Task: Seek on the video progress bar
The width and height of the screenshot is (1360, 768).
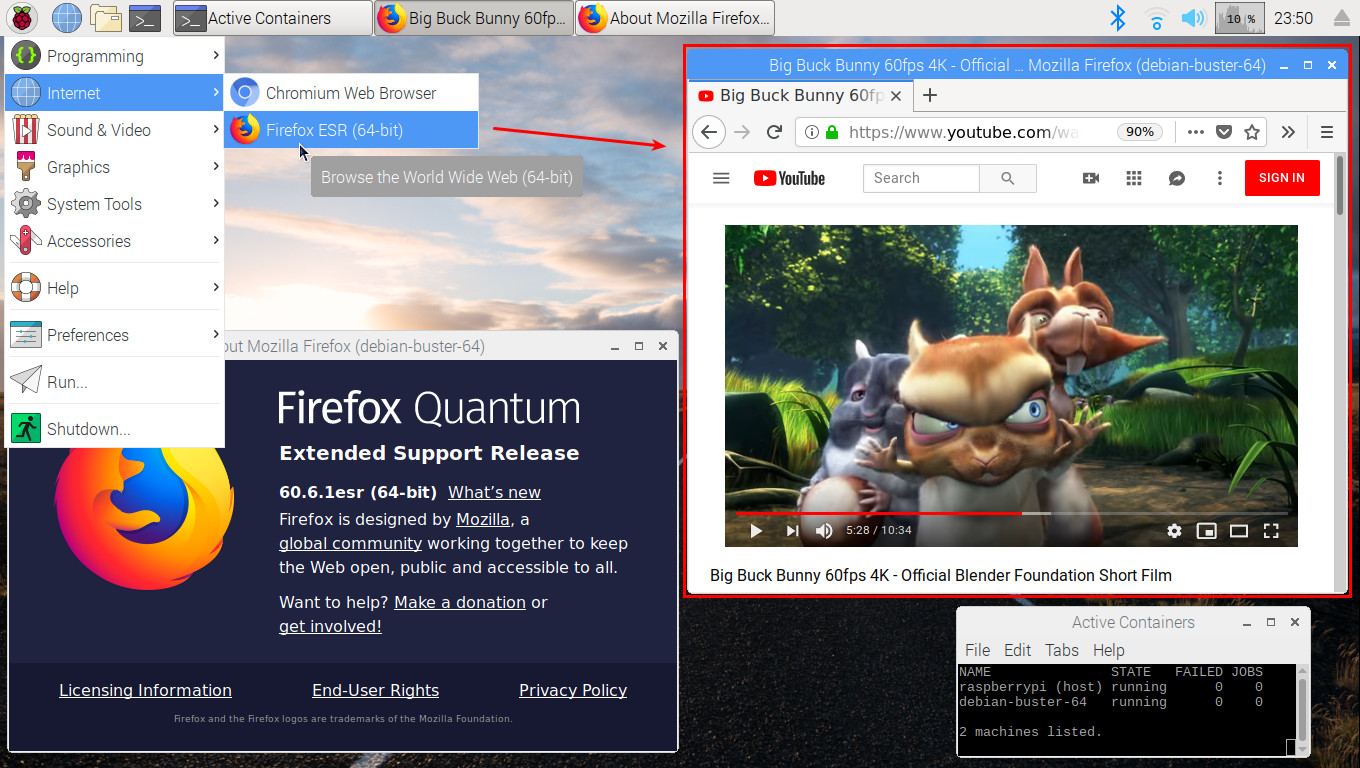Action: pyautogui.click(x=1012, y=513)
